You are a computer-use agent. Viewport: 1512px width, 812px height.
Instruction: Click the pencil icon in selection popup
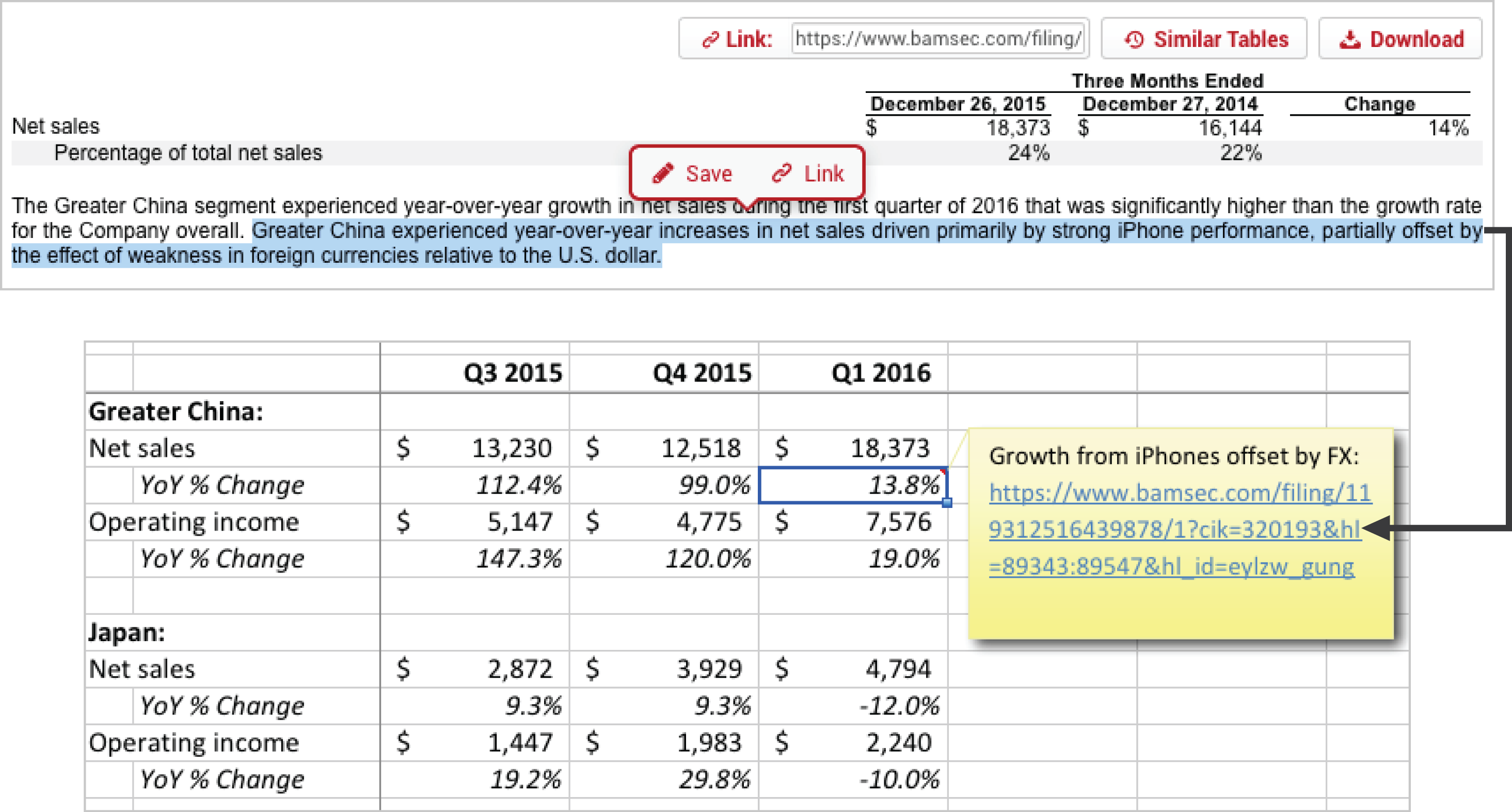pyautogui.click(x=663, y=173)
